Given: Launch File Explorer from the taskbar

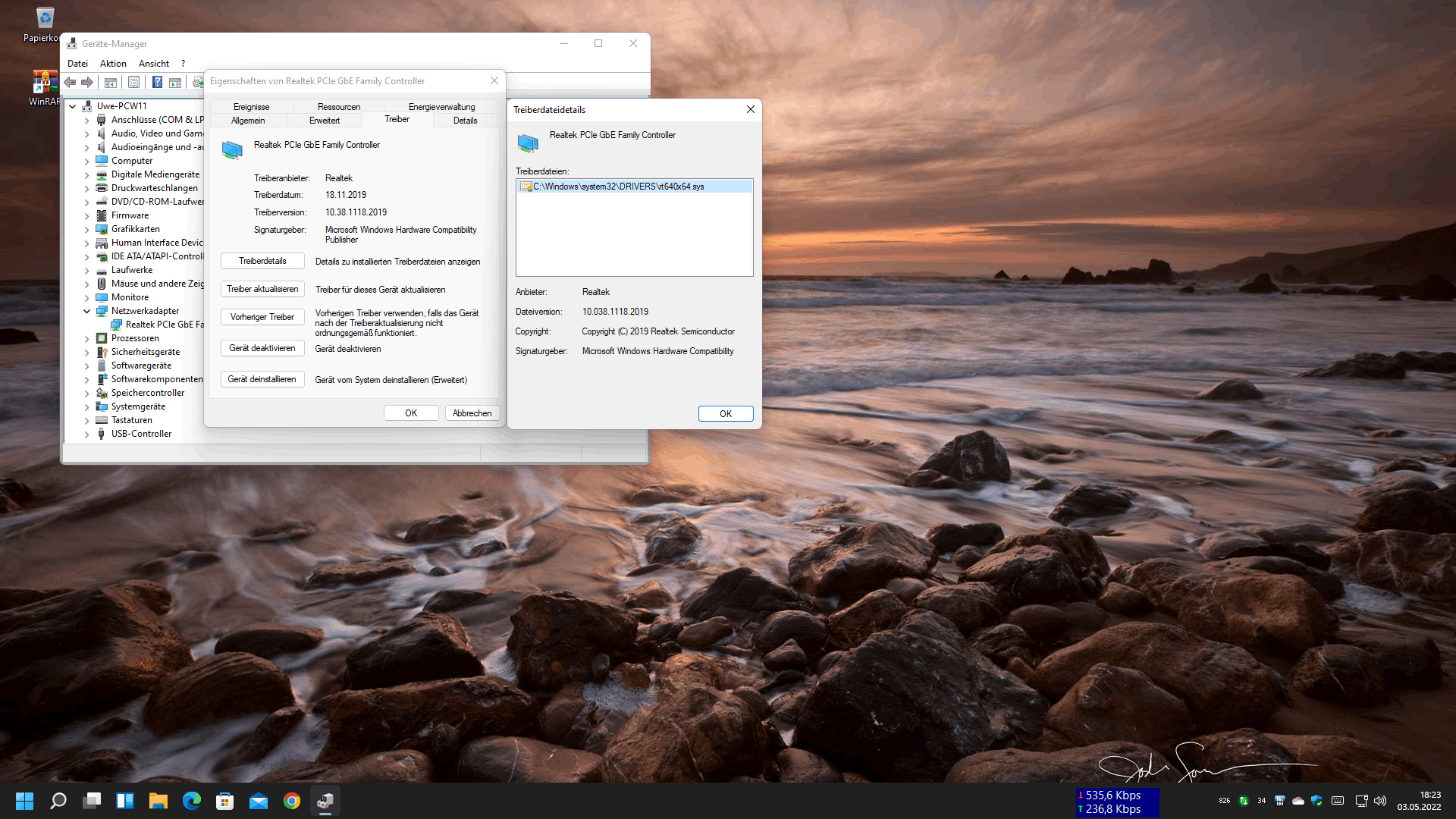Looking at the screenshot, I should [158, 801].
